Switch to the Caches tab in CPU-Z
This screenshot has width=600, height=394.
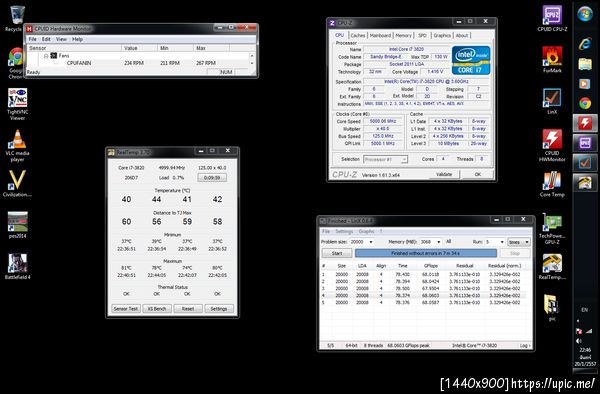[x=358, y=35]
